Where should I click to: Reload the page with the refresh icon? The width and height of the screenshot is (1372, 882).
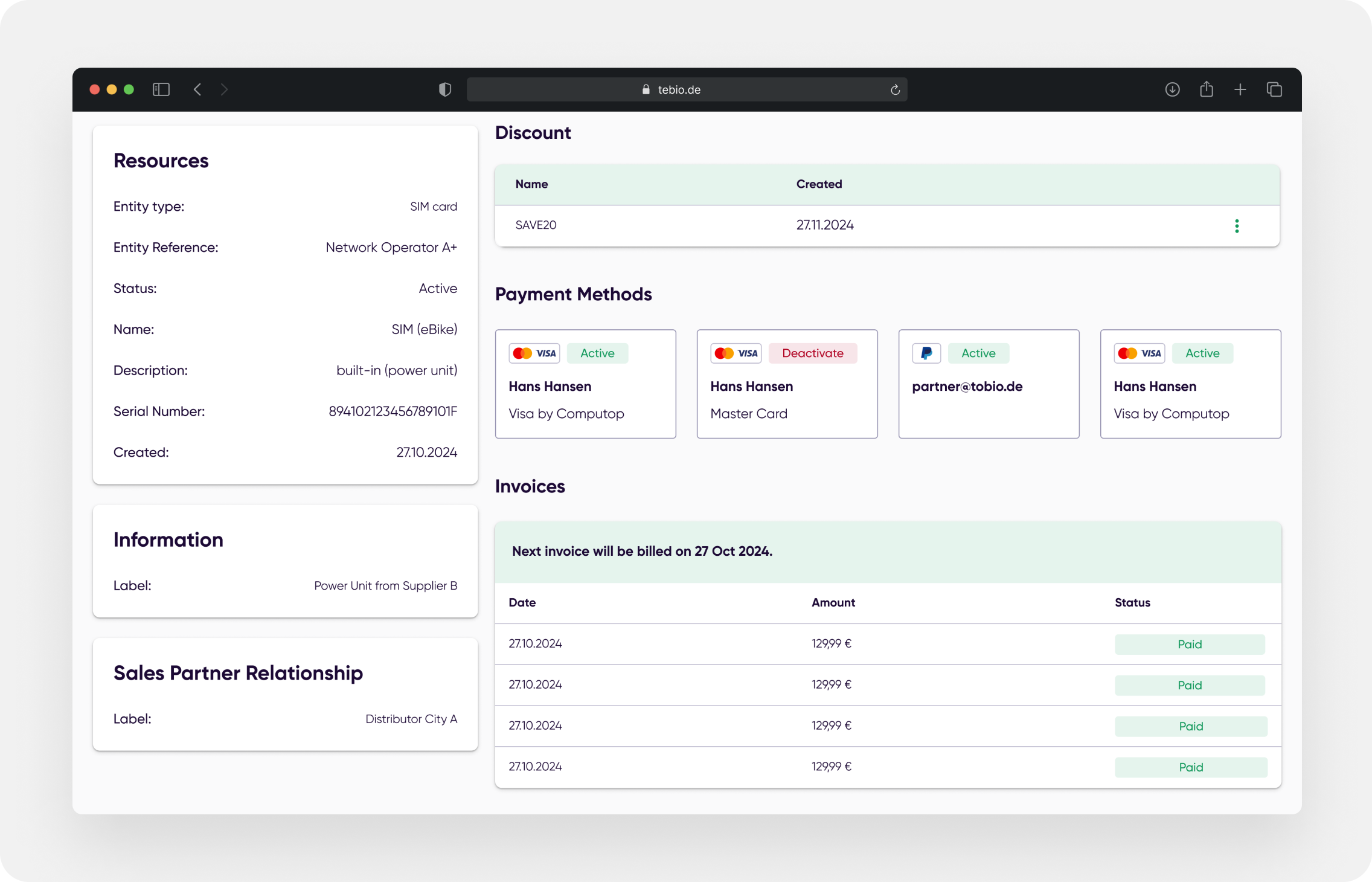click(895, 89)
